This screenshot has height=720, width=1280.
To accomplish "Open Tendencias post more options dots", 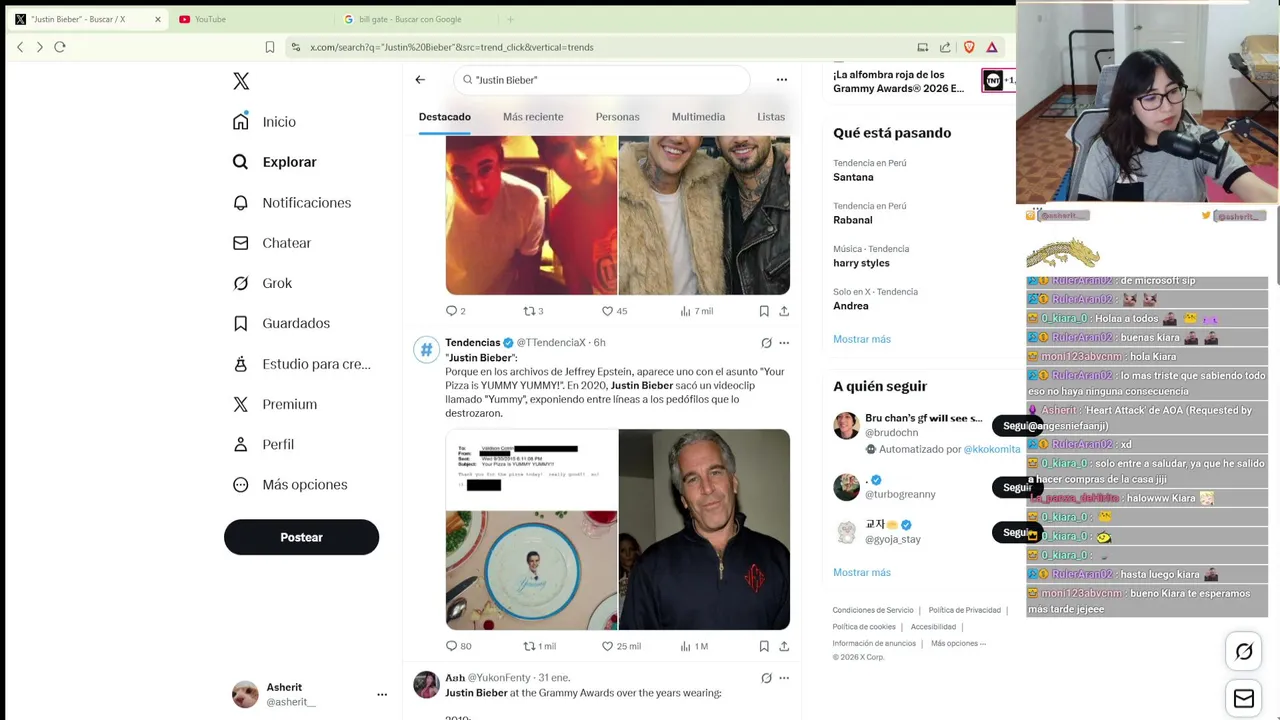I will tap(784, 343).
